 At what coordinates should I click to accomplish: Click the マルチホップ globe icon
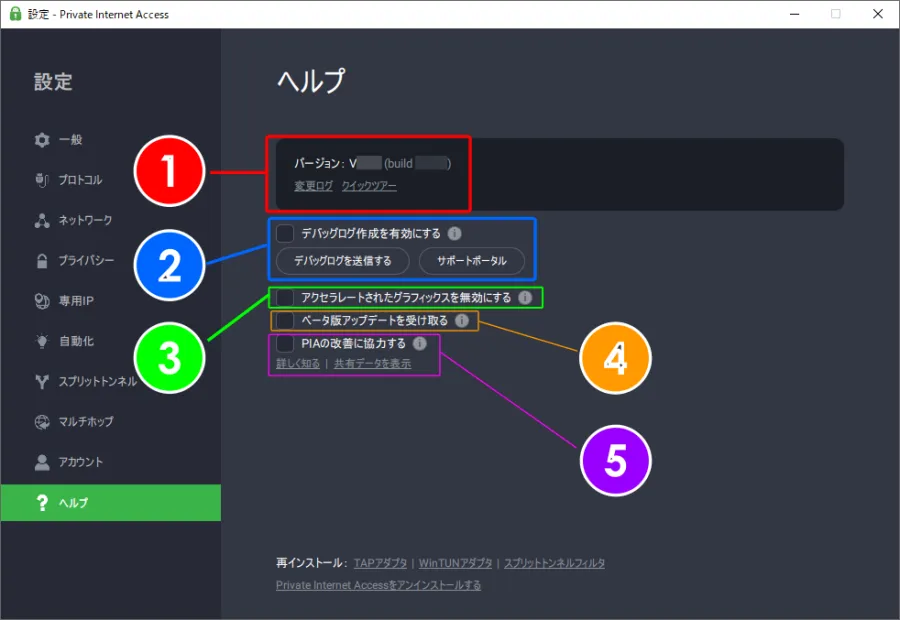point(42,422)
